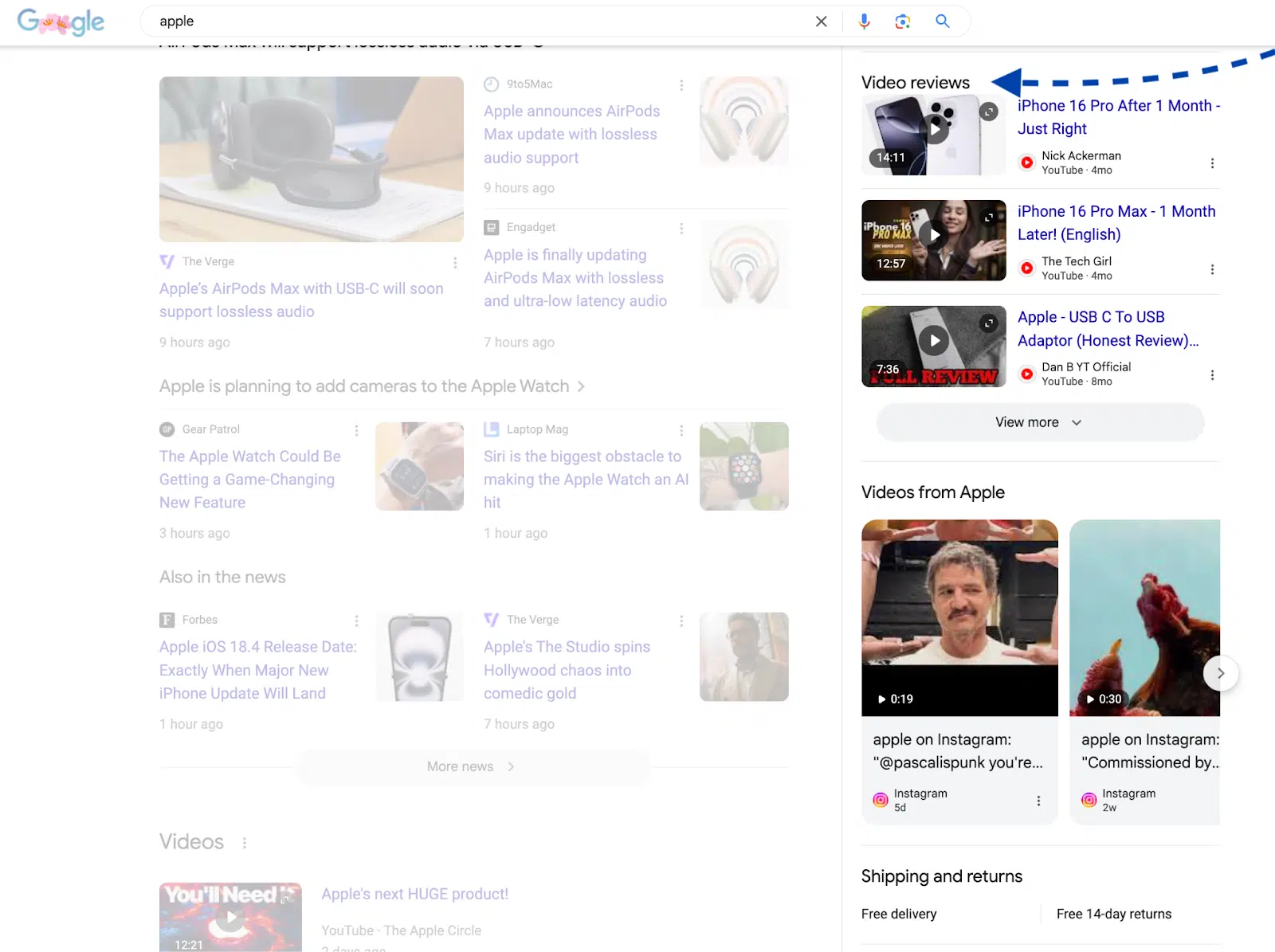Screen dimensions: 1275x952
Task: Open options menu for The Verge Studio article
Action: (x=681, y=621)
